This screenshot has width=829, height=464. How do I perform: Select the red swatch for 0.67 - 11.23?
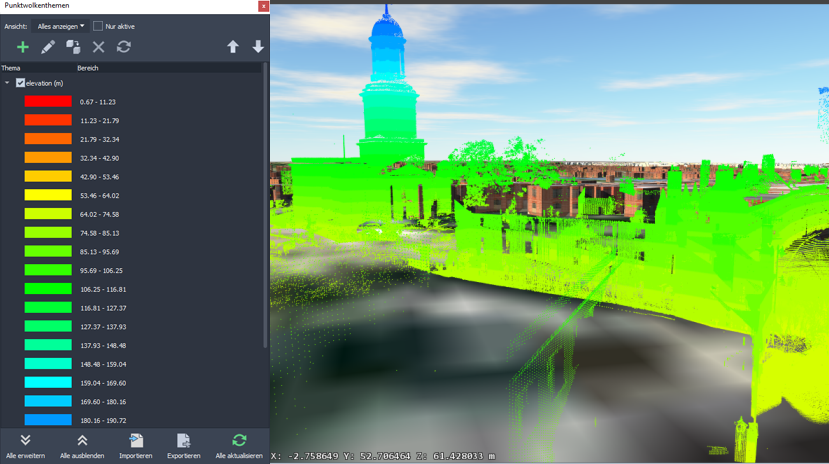click(x=48, y=101)
